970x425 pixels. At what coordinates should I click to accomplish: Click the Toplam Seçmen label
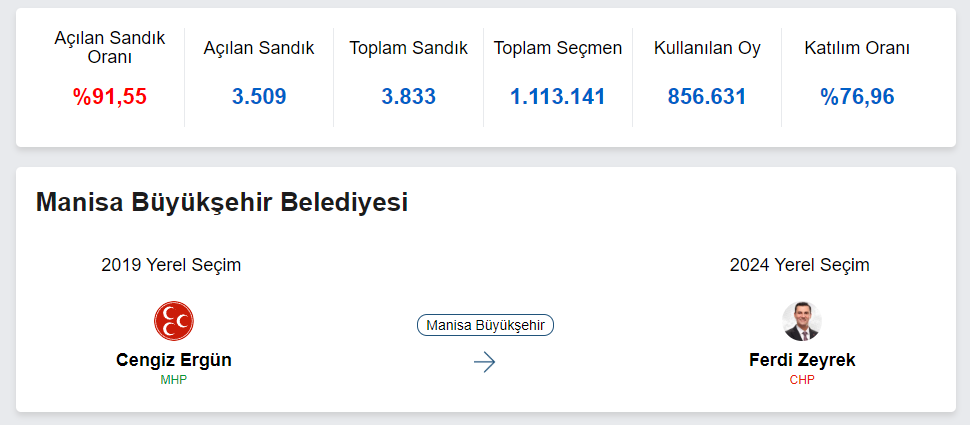click(558, 48)
